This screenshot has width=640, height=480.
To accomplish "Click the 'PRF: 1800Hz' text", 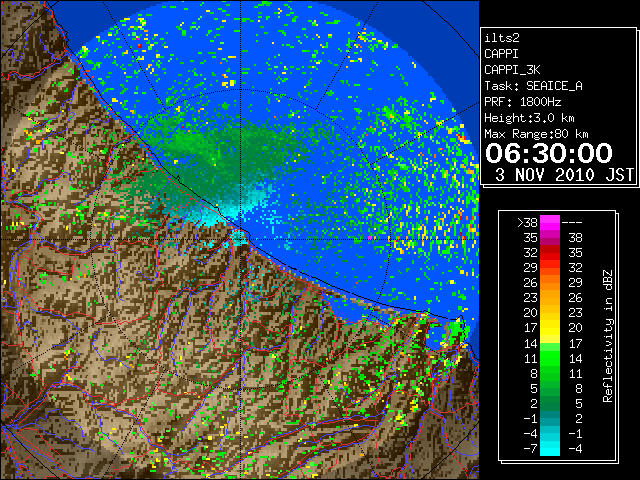I will [522, 102].
